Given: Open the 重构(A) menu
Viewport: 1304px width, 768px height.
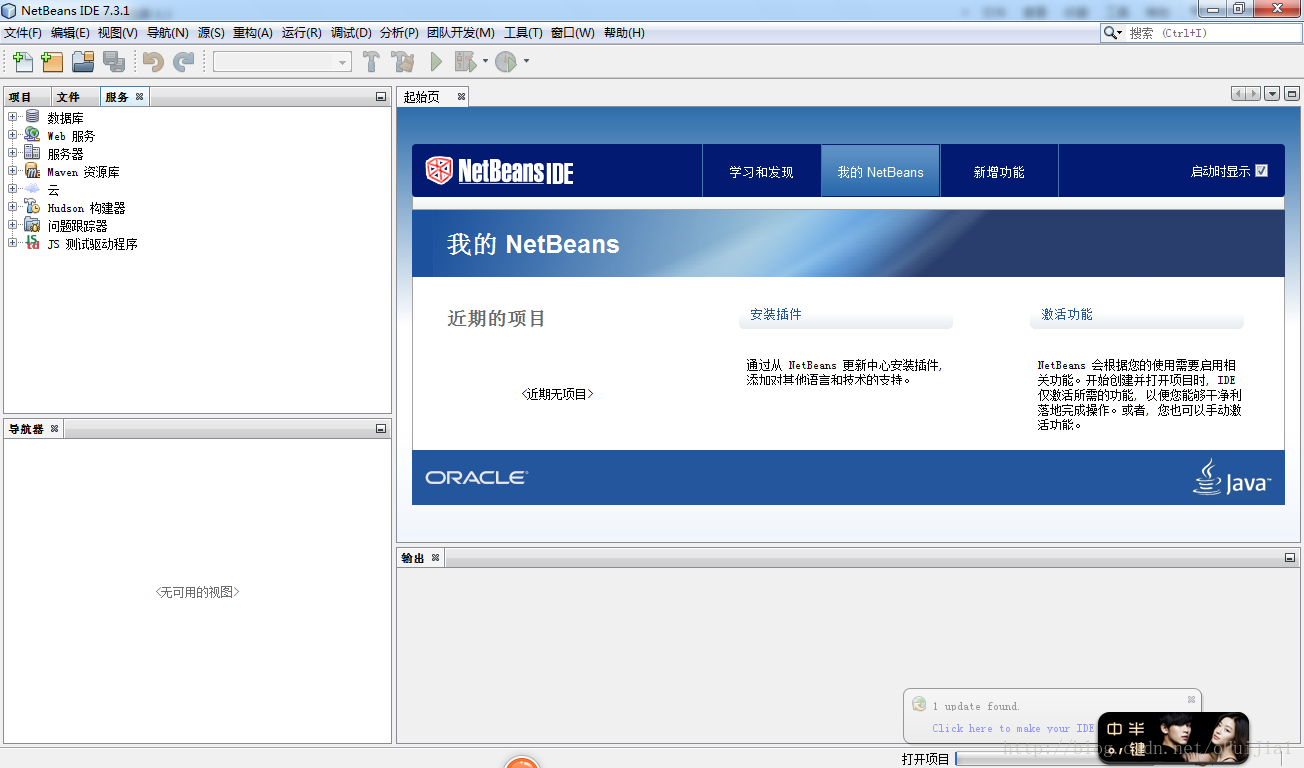Looking at the screenshot, I should tap(253, 33).
